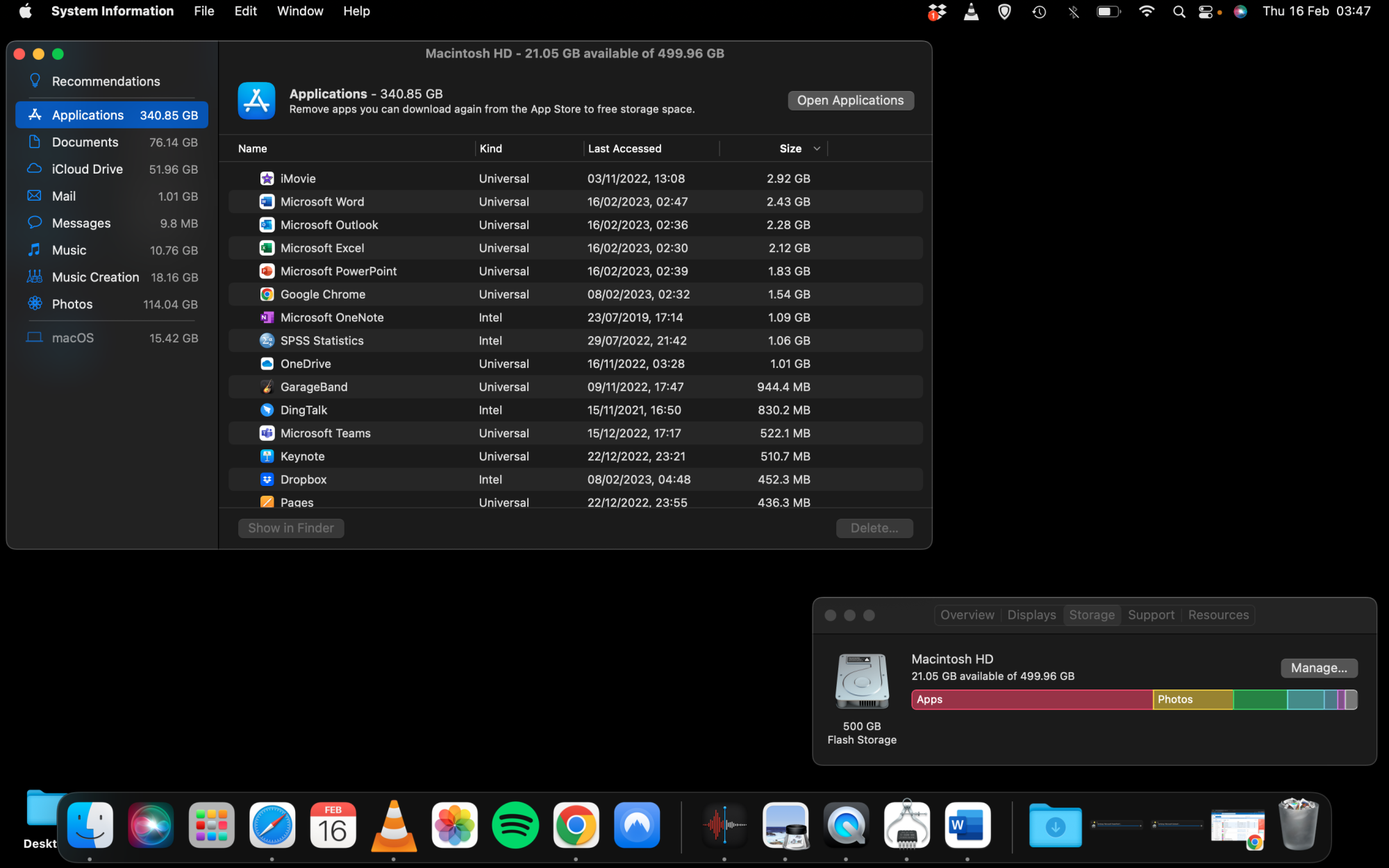Image resolution: width=1389 pixels, height=868 pixels.
Task: Open the Help menu
Action: pos(356,11)
